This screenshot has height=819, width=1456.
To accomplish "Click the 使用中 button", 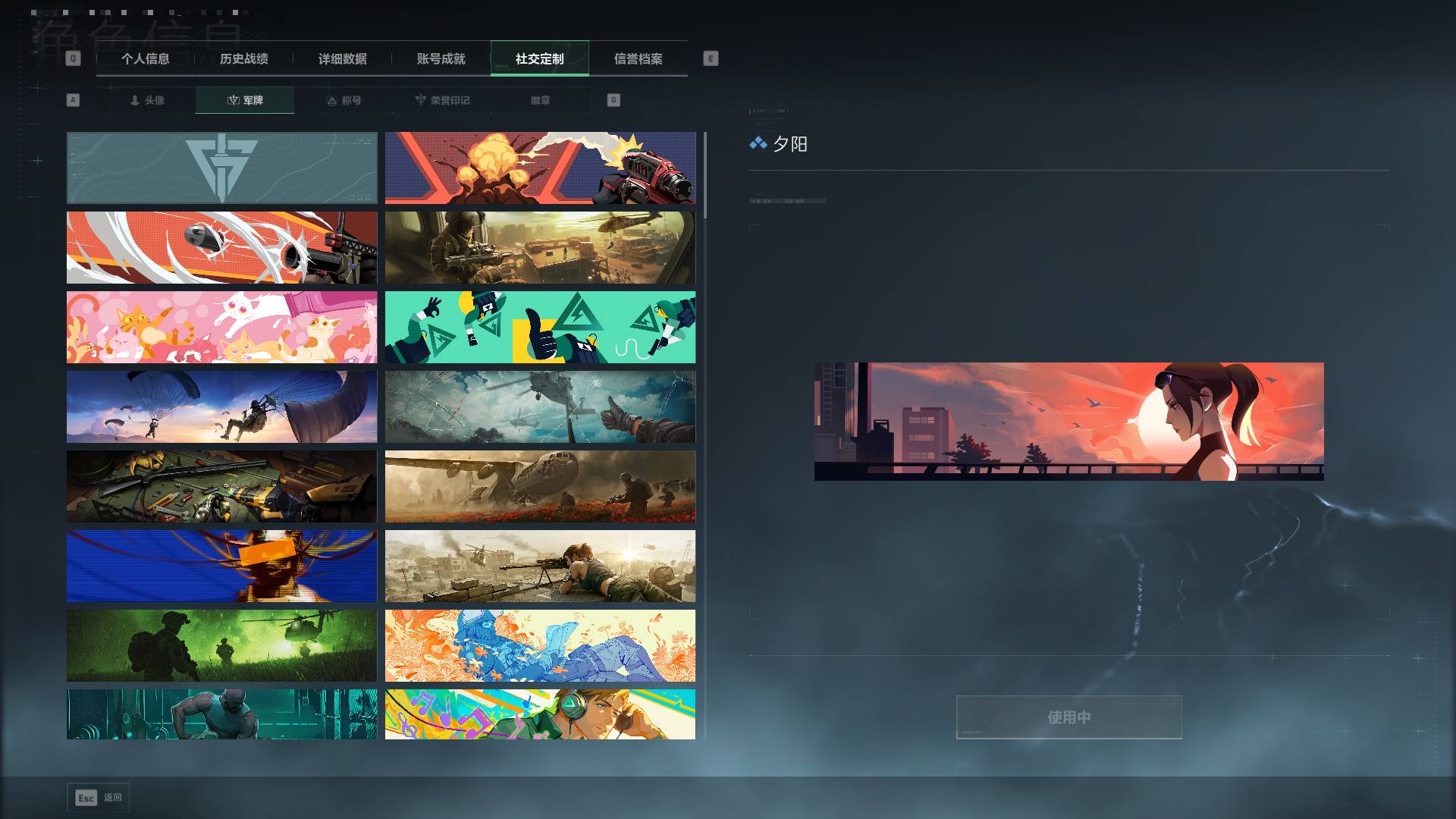I will click(1068, 717).
